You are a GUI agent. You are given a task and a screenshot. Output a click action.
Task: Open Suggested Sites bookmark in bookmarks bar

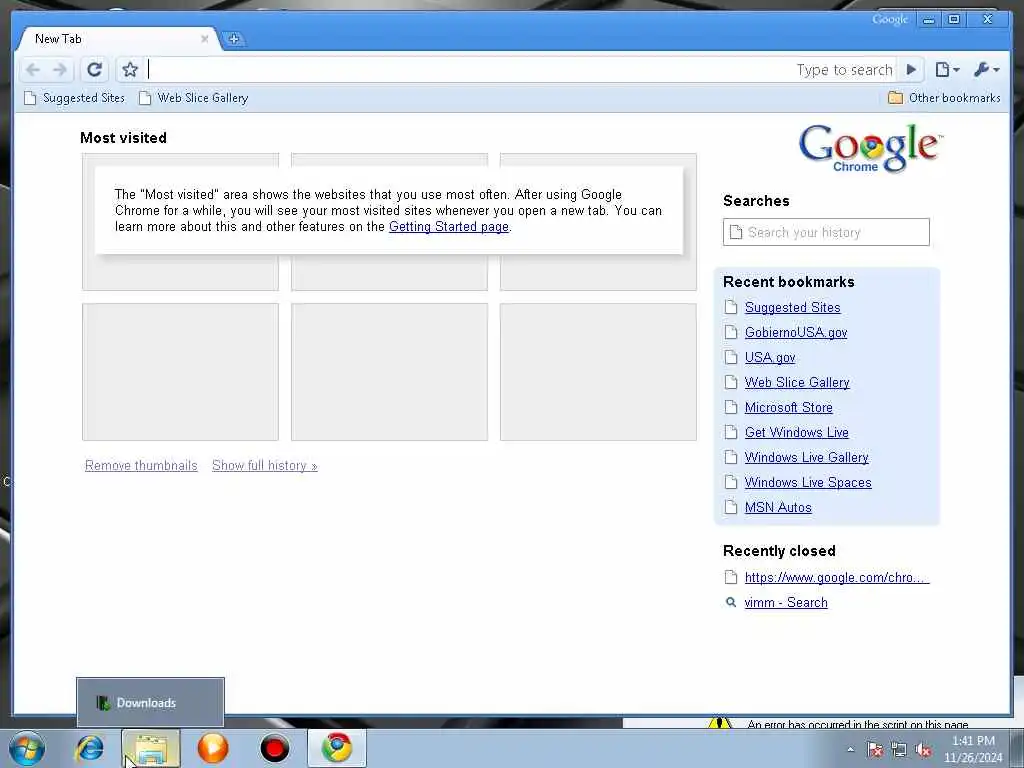[x=74, y=98]
